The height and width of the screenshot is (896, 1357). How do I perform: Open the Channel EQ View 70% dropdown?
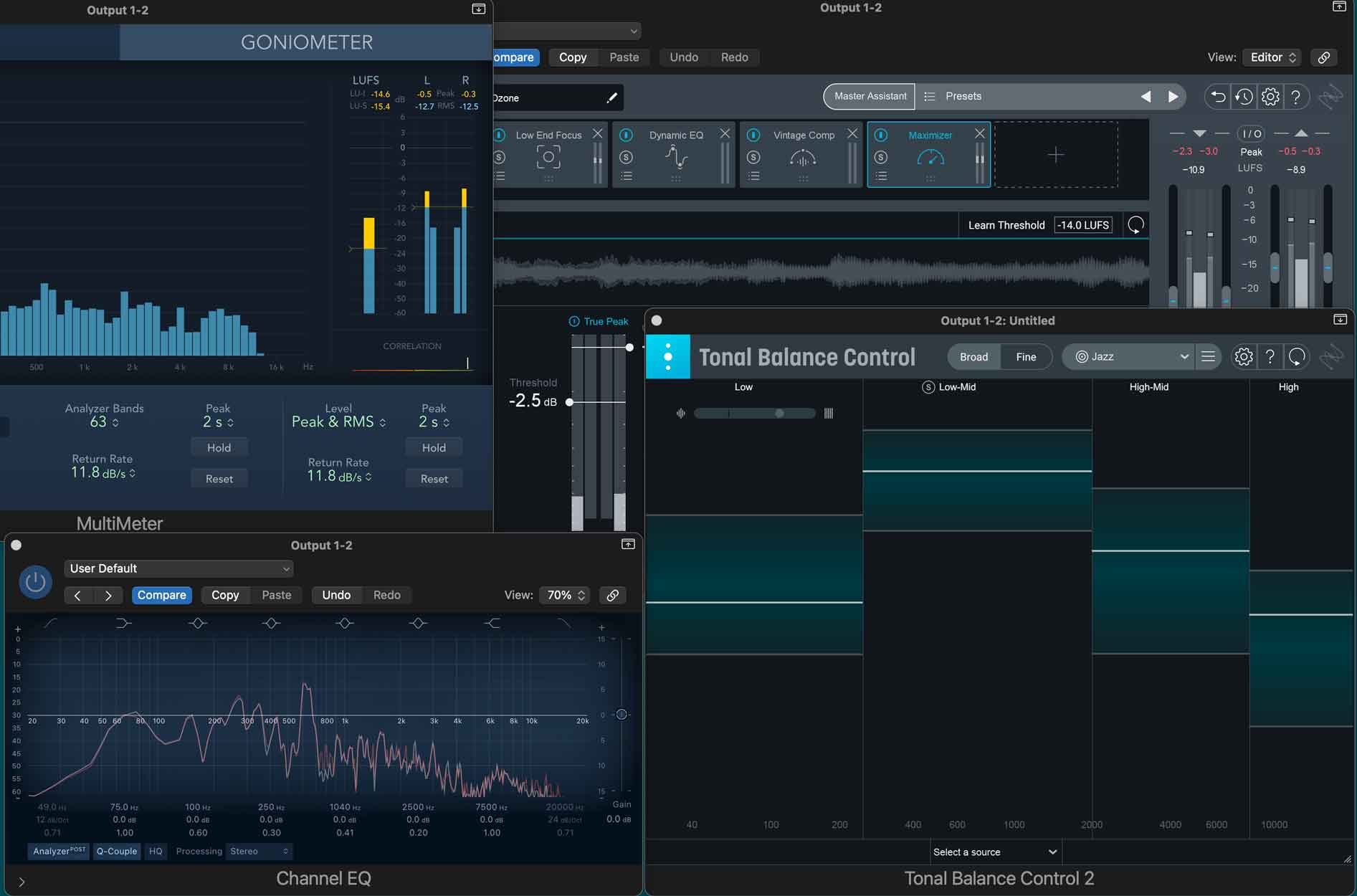[566, 595]
